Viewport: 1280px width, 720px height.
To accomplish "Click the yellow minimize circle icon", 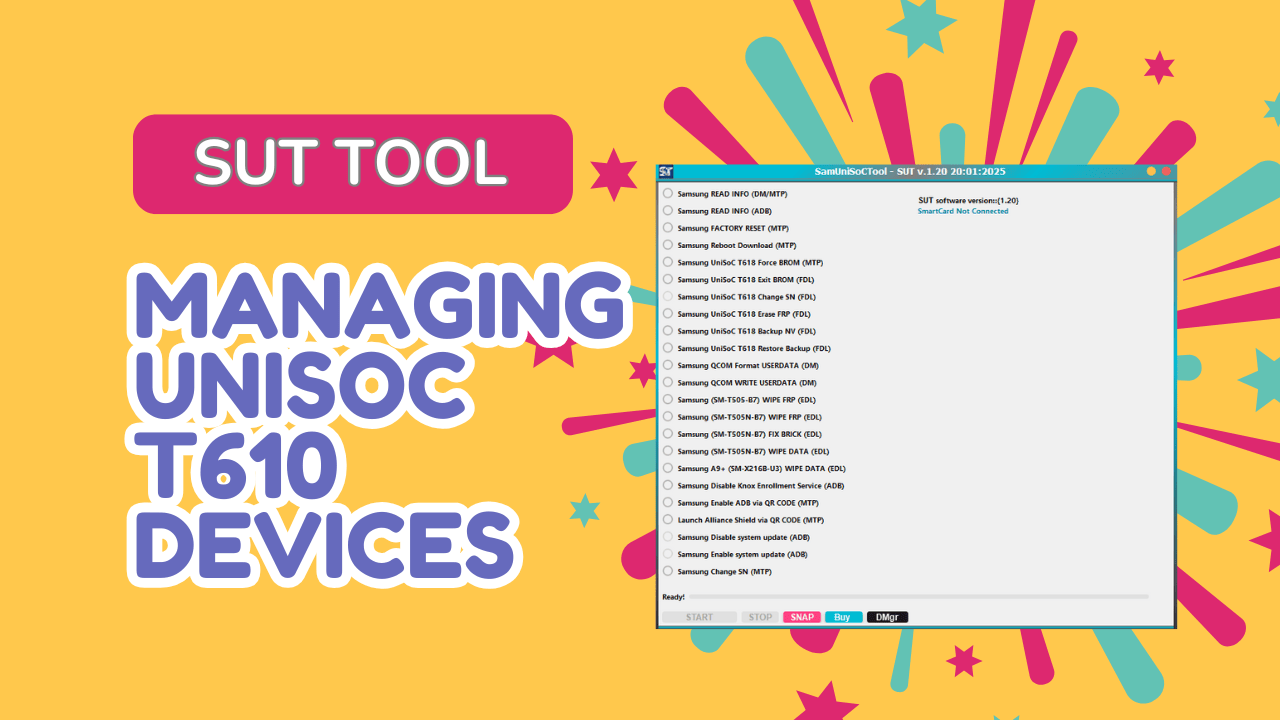I will click(1151, 172).
